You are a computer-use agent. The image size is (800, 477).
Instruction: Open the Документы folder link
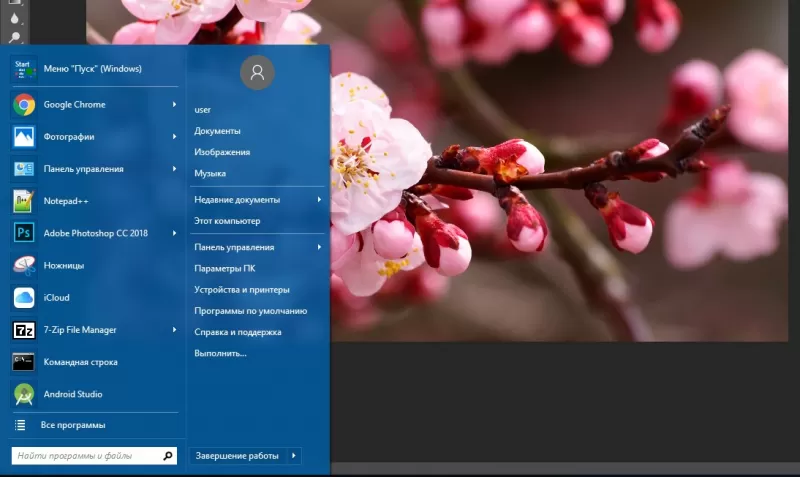pos(217,131)
